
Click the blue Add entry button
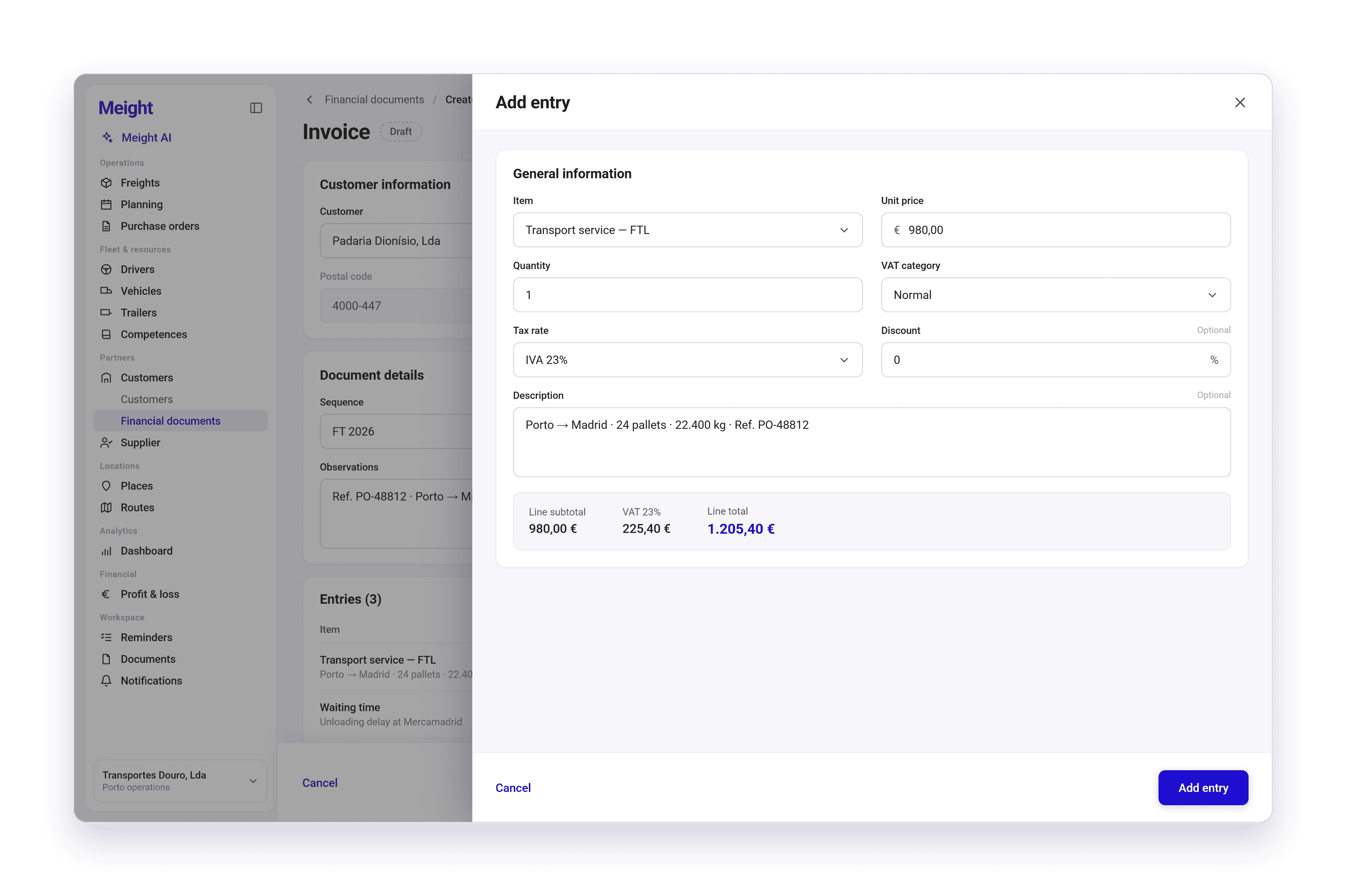click(1203, 787)
